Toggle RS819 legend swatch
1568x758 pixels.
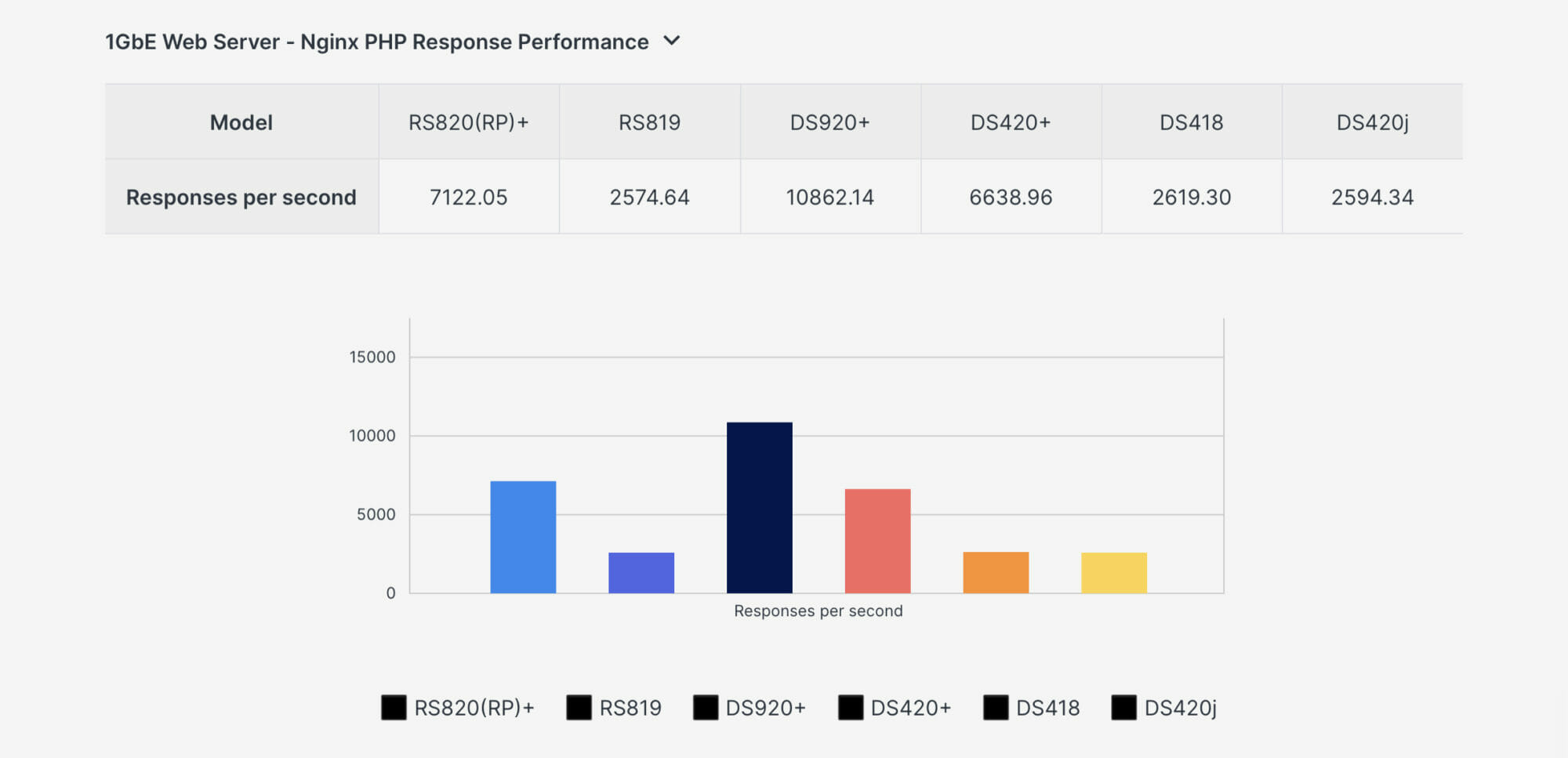(579, 707)
